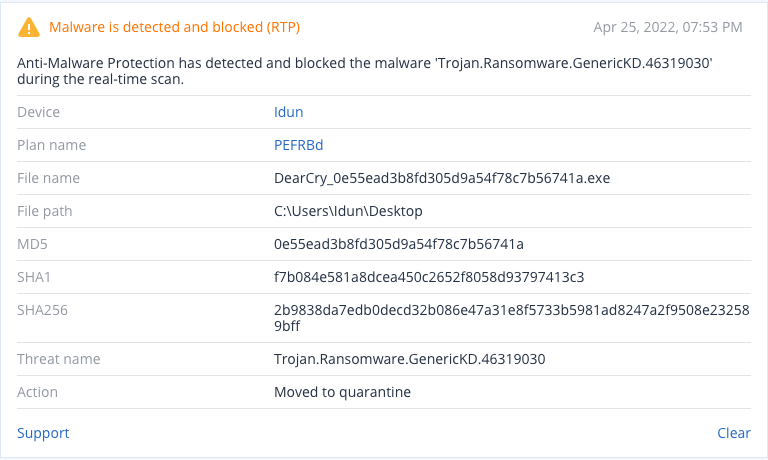Click the Action field label
Screen dimensions: 768x460
tap(37, 392)
